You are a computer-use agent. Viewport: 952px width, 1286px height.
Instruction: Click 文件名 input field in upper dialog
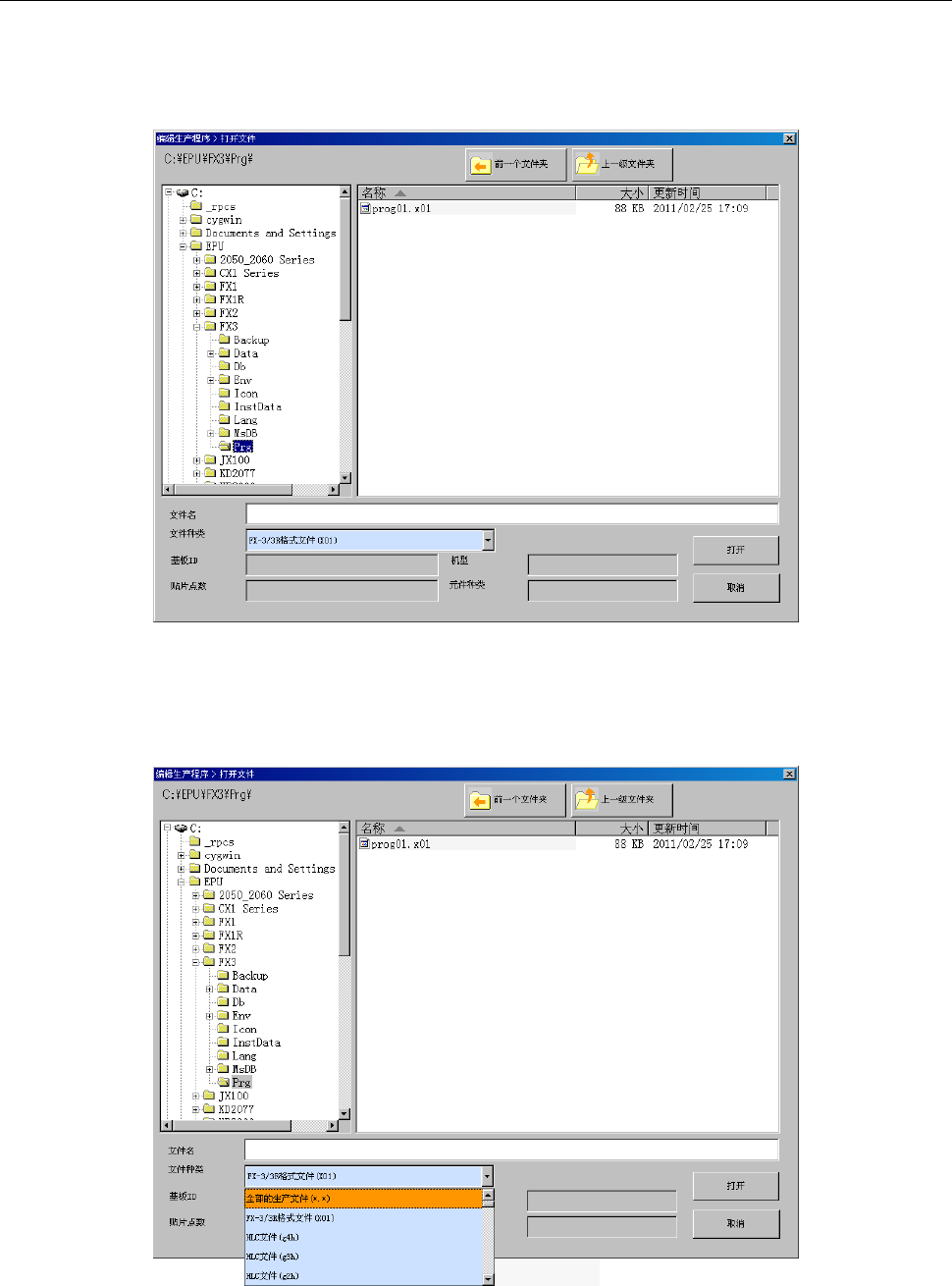click(x=512, y=514)
